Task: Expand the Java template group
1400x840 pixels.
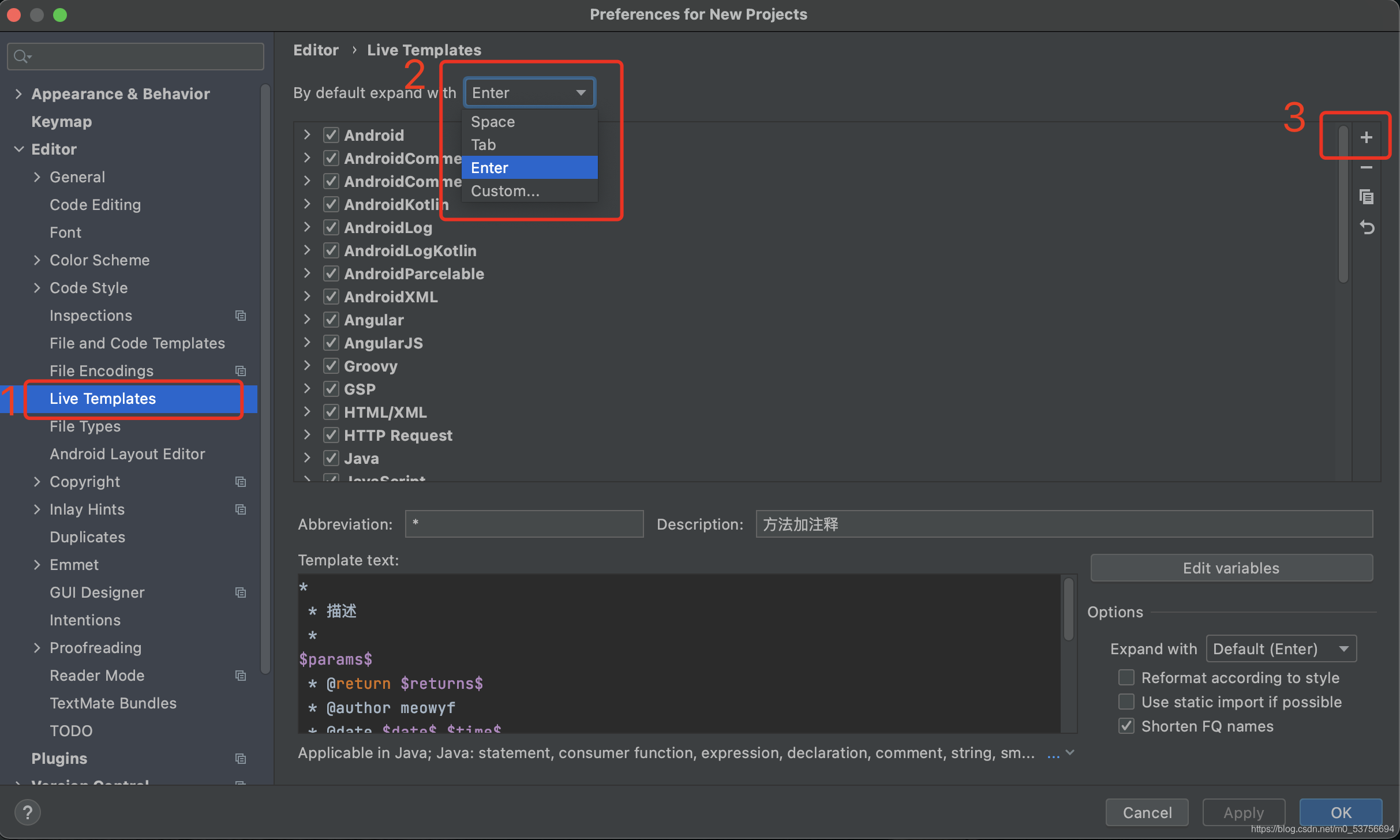Action: (309, 458)
